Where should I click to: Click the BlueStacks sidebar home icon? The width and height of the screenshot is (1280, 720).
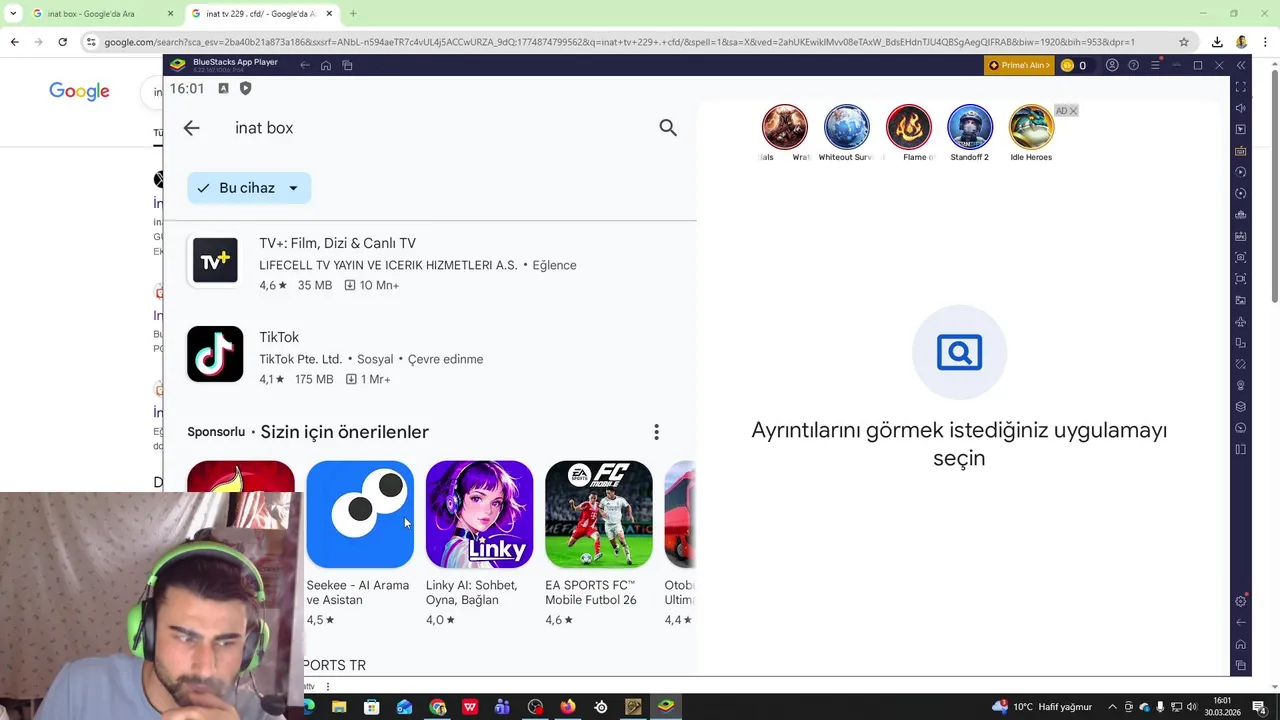(1241, 644)
